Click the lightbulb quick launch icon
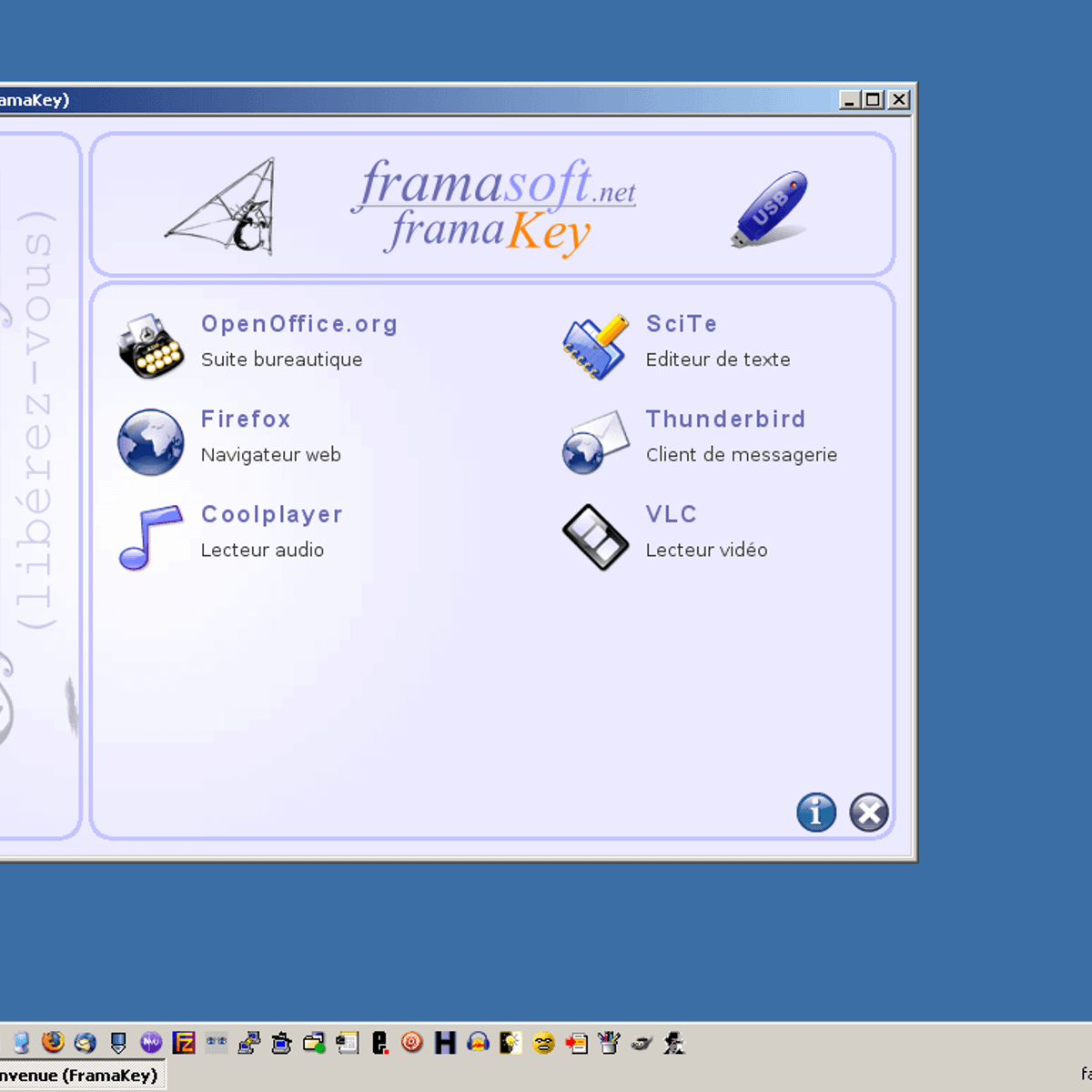Screen dimensions: 1092x1092 coord(511,1042)
